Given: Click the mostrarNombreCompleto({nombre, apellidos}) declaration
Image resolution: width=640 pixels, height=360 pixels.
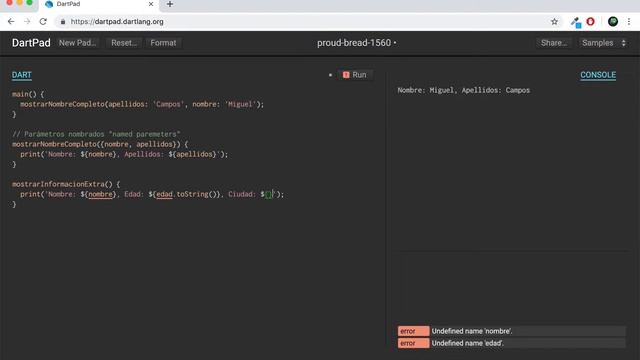Looking at the screenshot, I should (x=100, y=144).
